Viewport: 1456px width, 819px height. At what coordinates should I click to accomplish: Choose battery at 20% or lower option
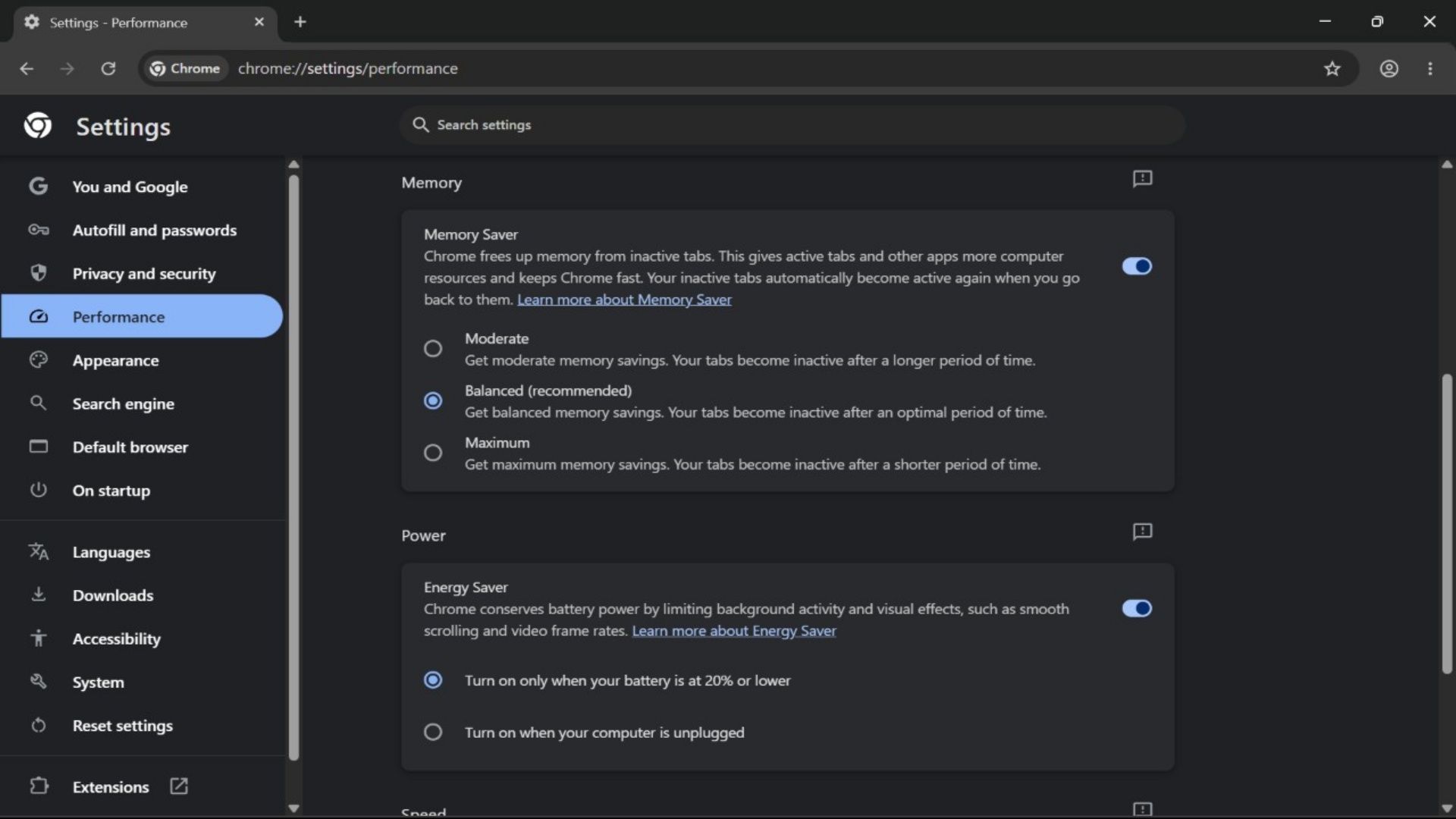coord(433,680)
